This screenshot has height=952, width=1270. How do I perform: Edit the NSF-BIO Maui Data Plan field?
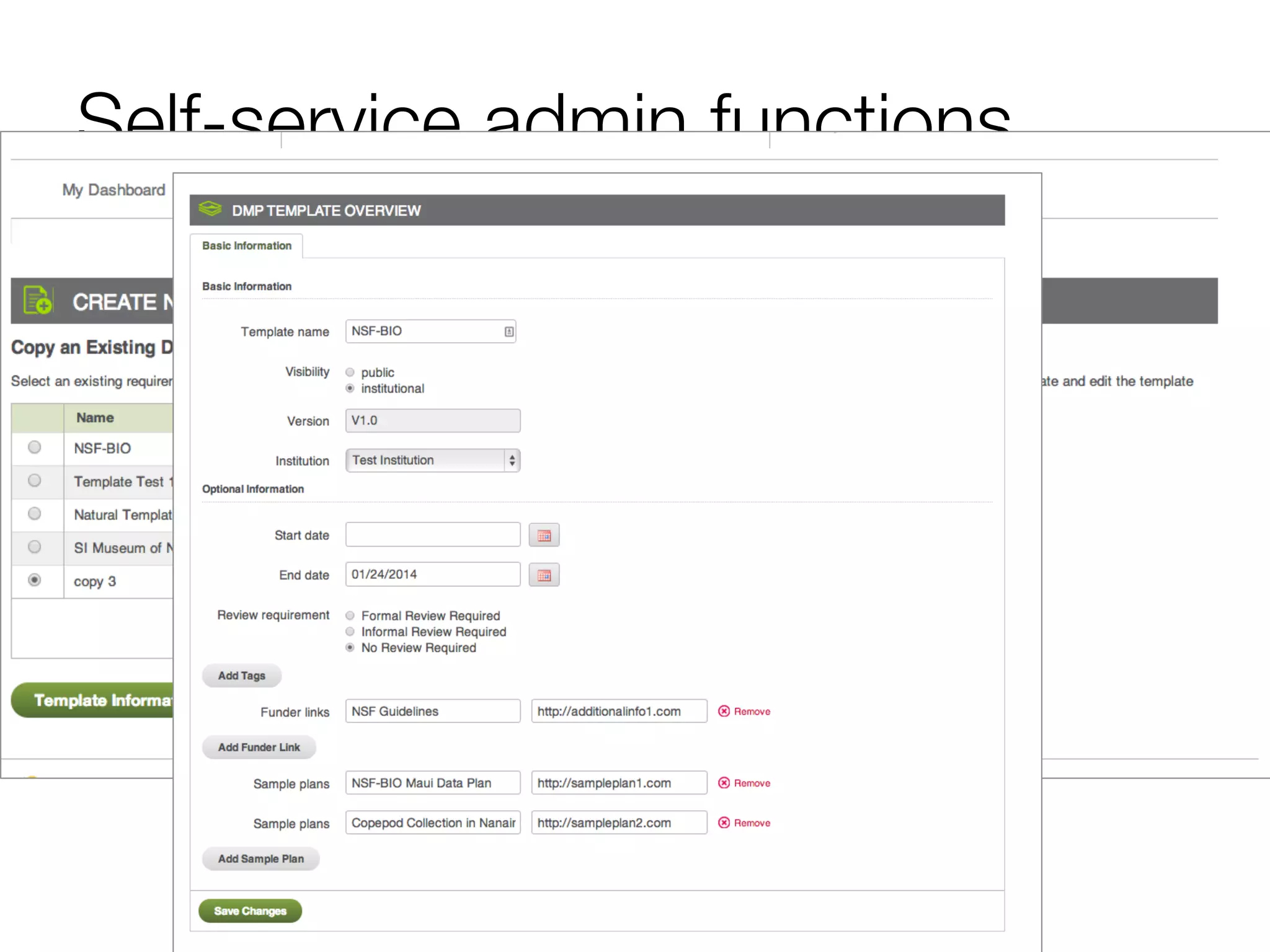tap(433, 783)
